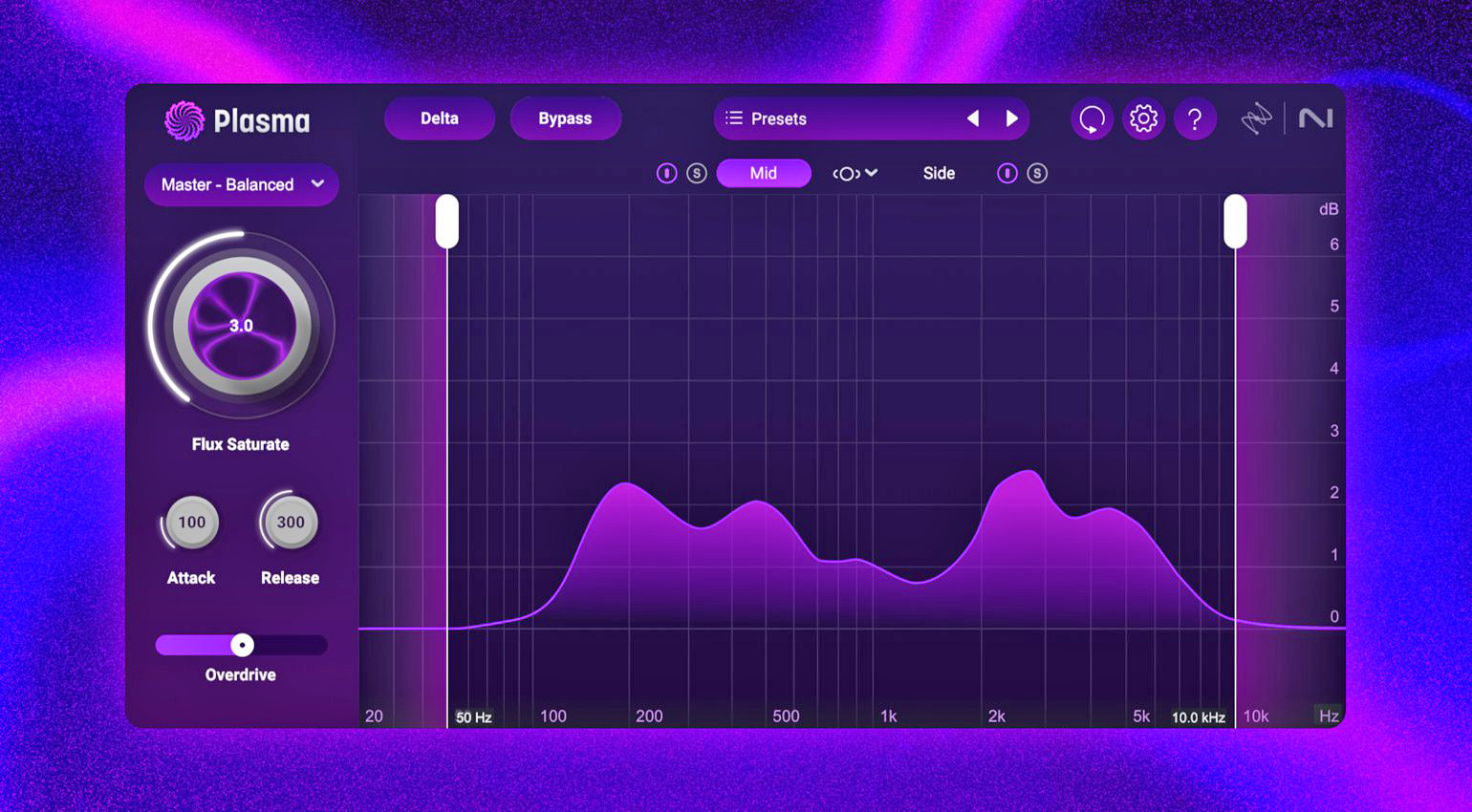Click the Attack knob showing 100

(x=192, y=523)
